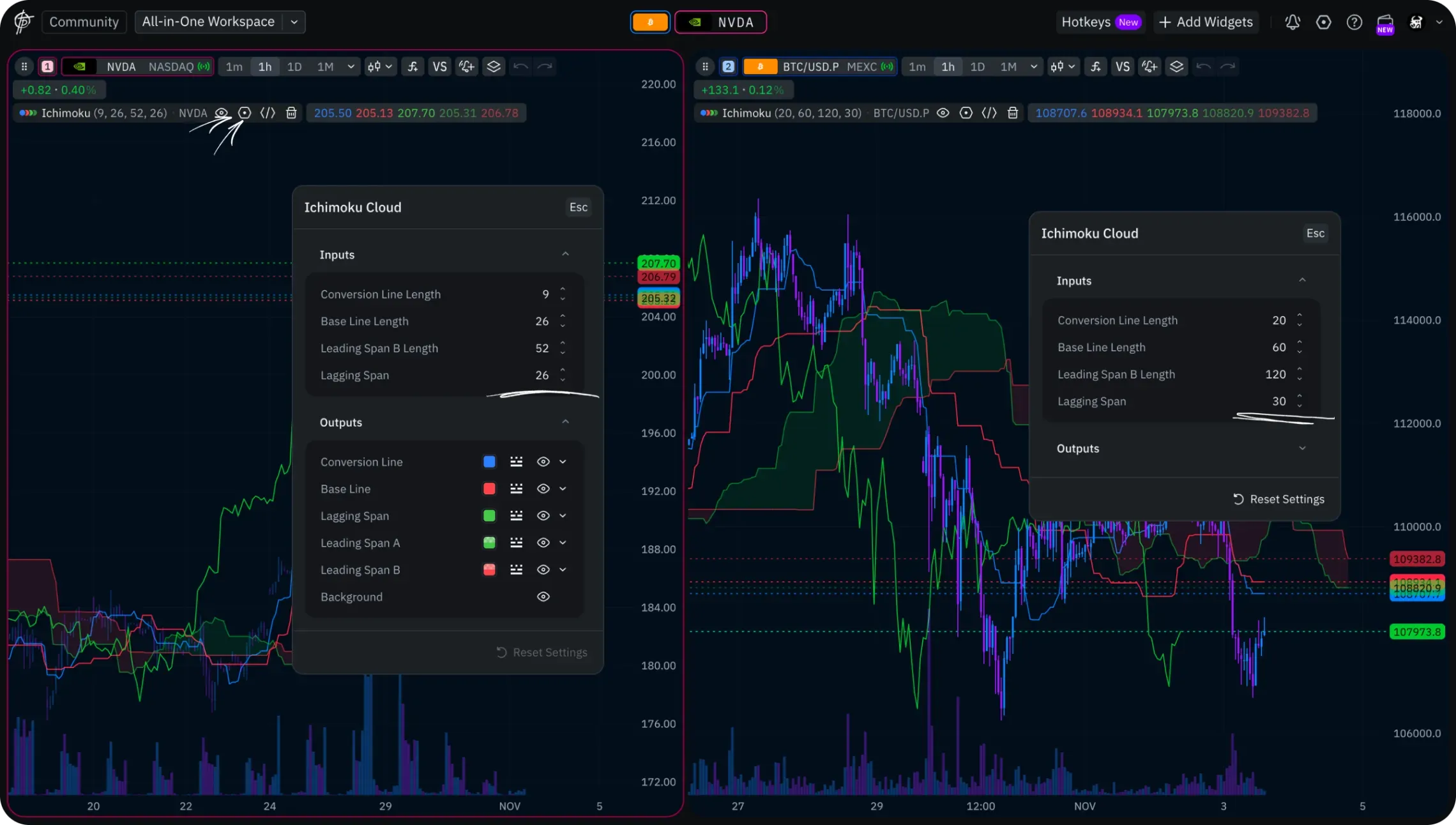The width and height of the screenshot is (1456, 825).
Task: Open help question mark icon
Action: [x=1354, y=22]
